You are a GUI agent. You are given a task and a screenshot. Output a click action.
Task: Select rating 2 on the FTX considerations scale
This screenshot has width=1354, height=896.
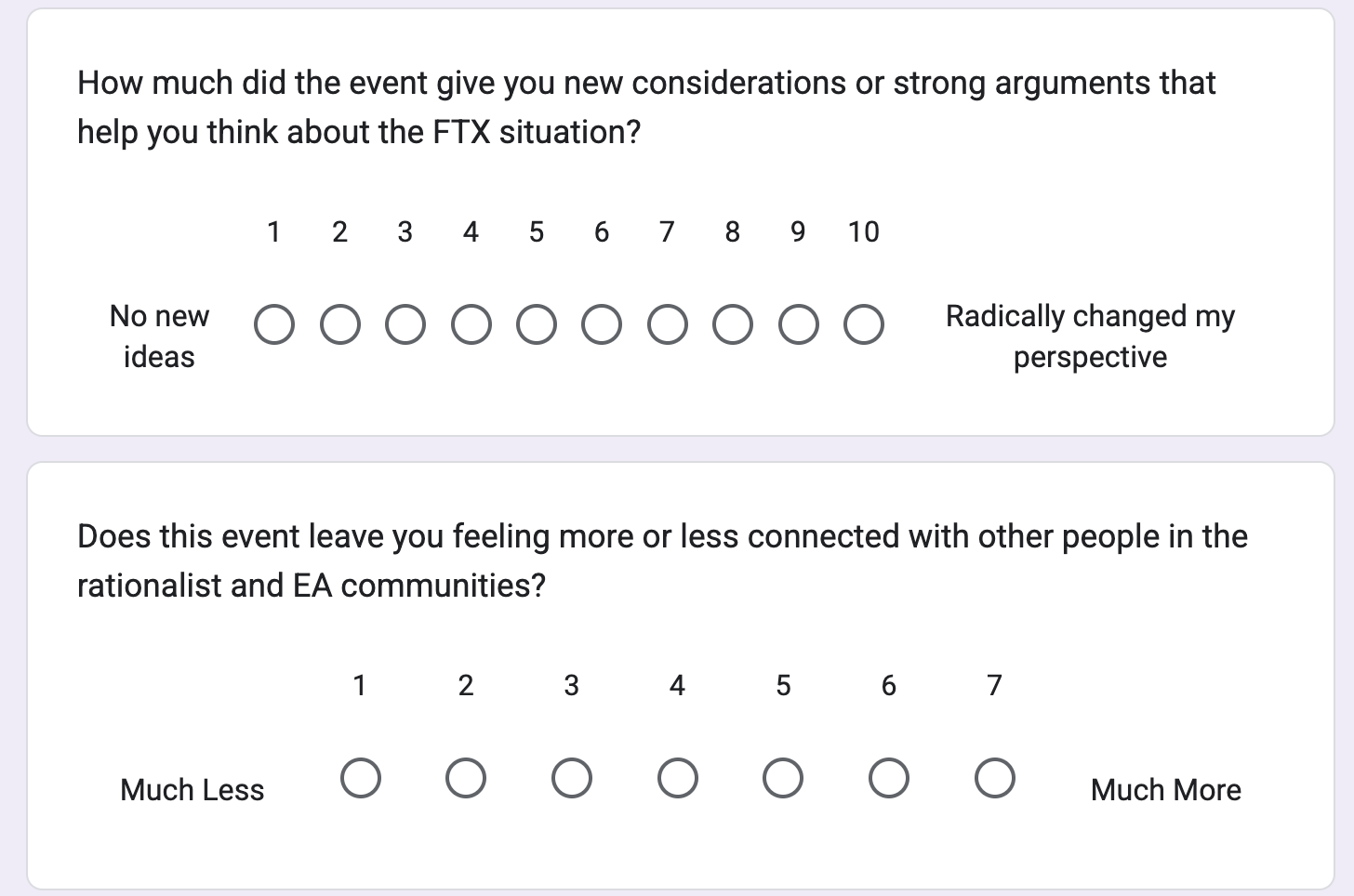click(339, 323)
